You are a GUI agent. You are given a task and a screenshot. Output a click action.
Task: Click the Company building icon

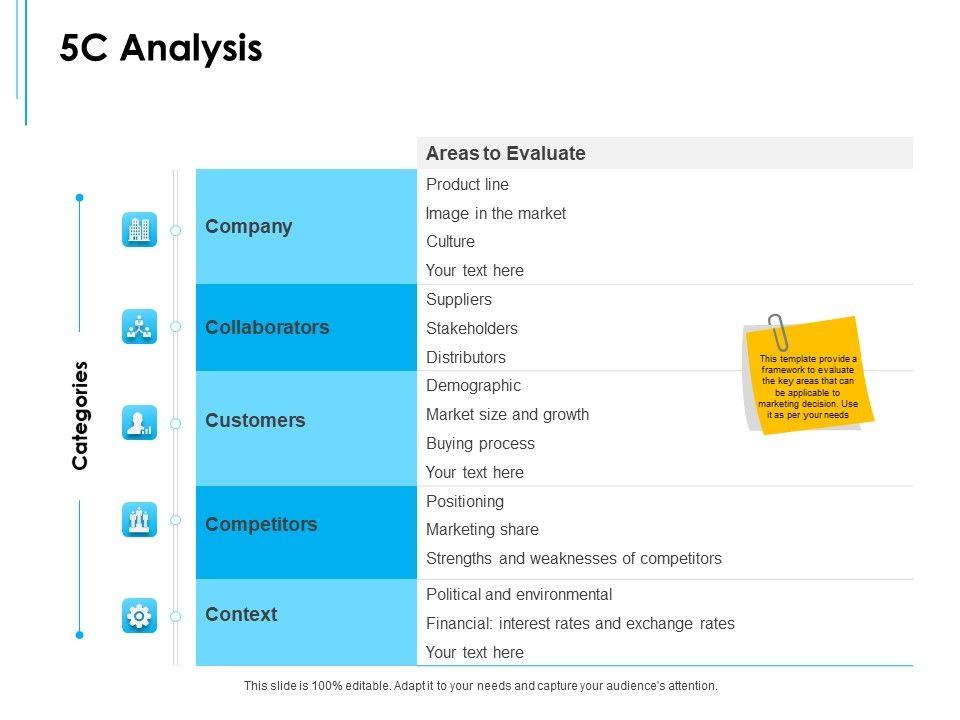tap(139, 230)
